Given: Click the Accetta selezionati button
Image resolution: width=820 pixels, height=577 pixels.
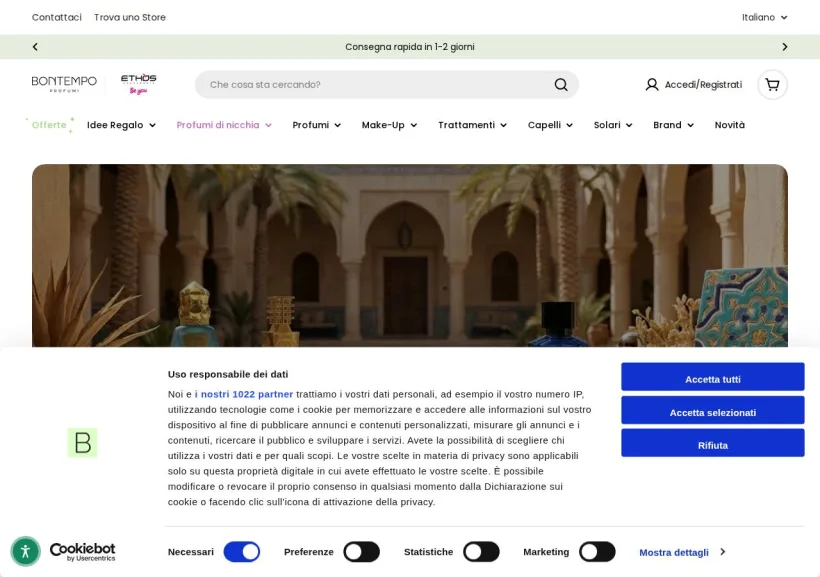Looking at the screenshot, I should coord(712,410).
